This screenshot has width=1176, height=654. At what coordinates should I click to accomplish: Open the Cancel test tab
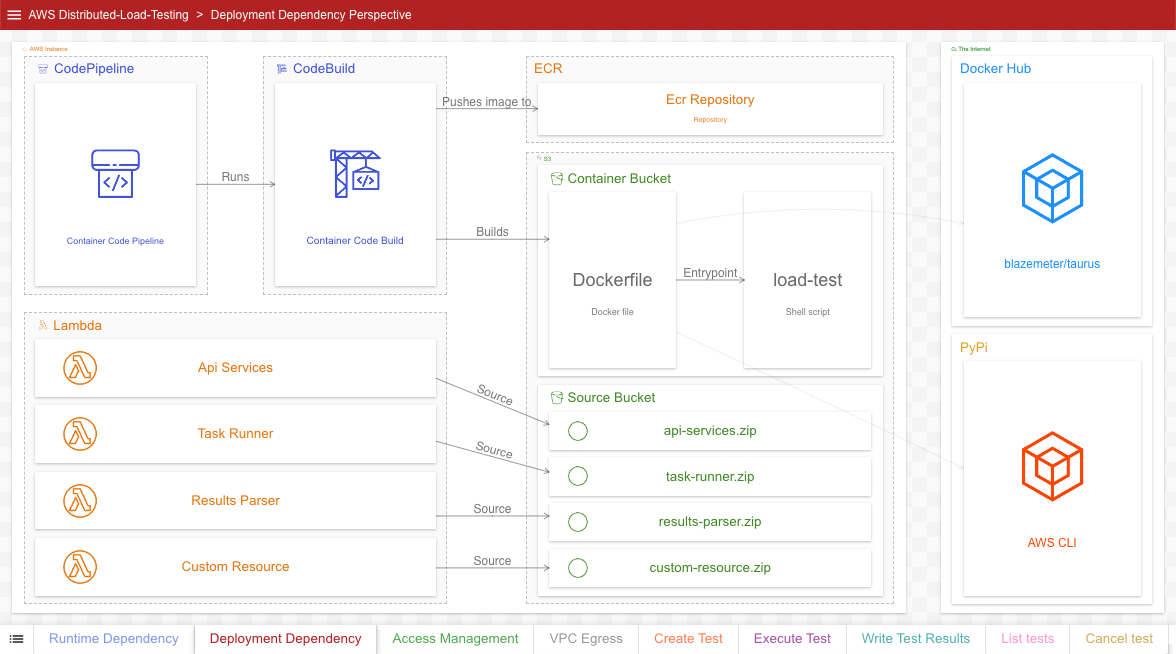1119,639
